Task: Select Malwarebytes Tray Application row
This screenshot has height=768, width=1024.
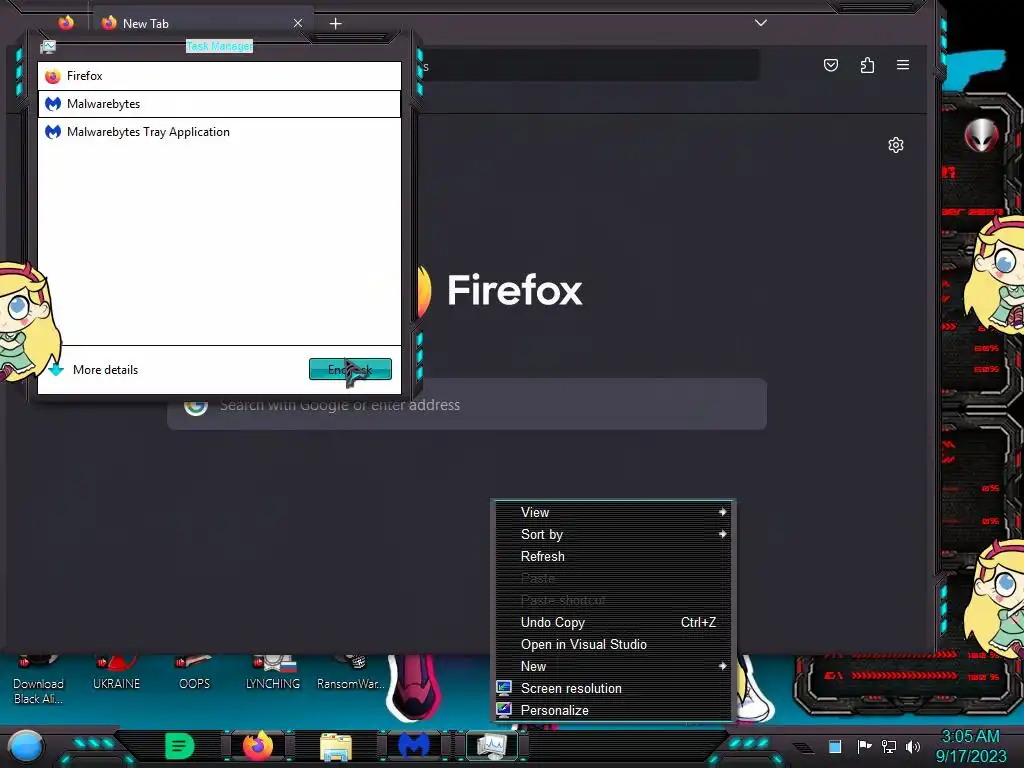Action: (x=219, y=132)
